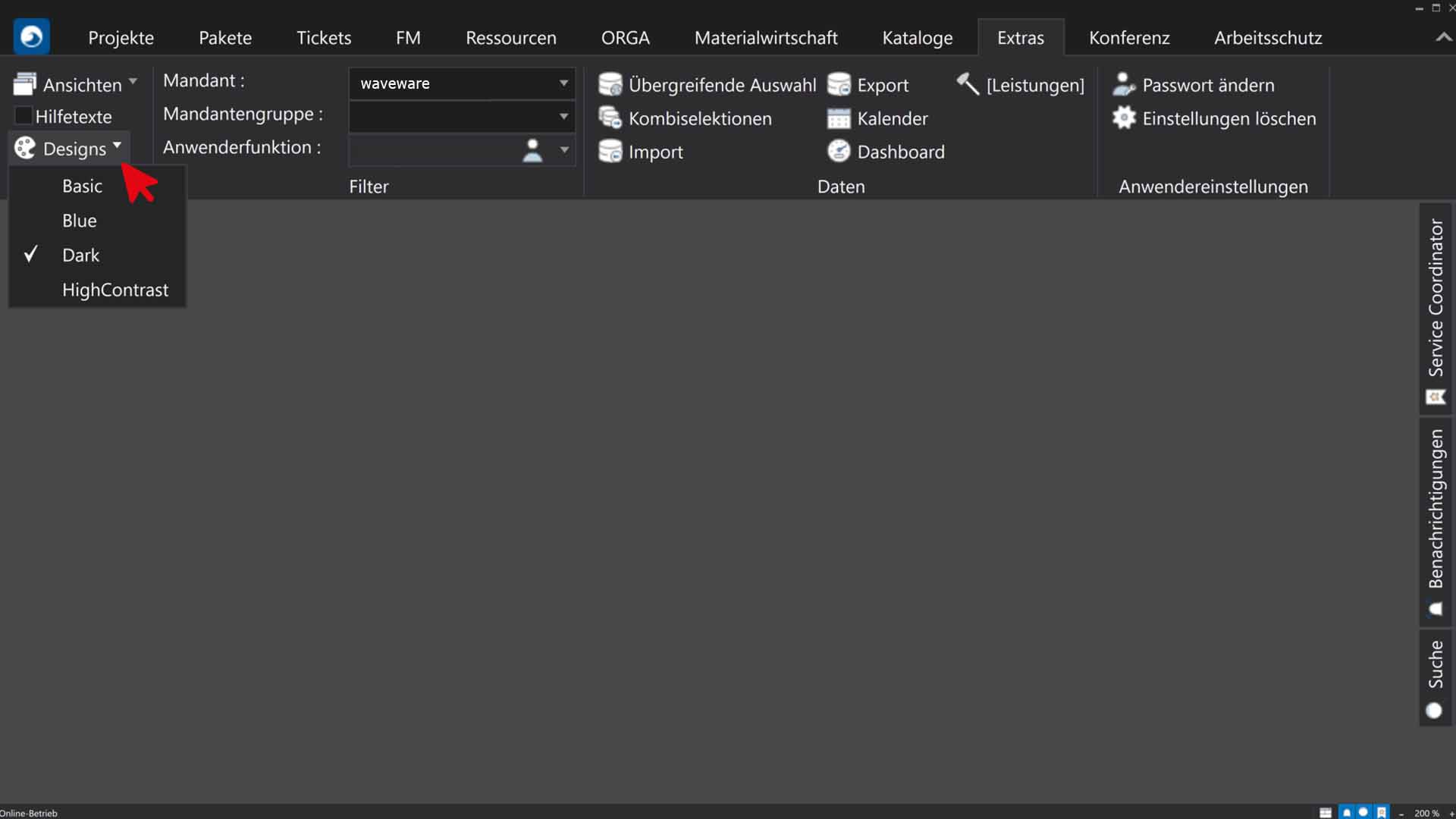
Task: Open the Kalender calendar icon
Action: (839, 118)
